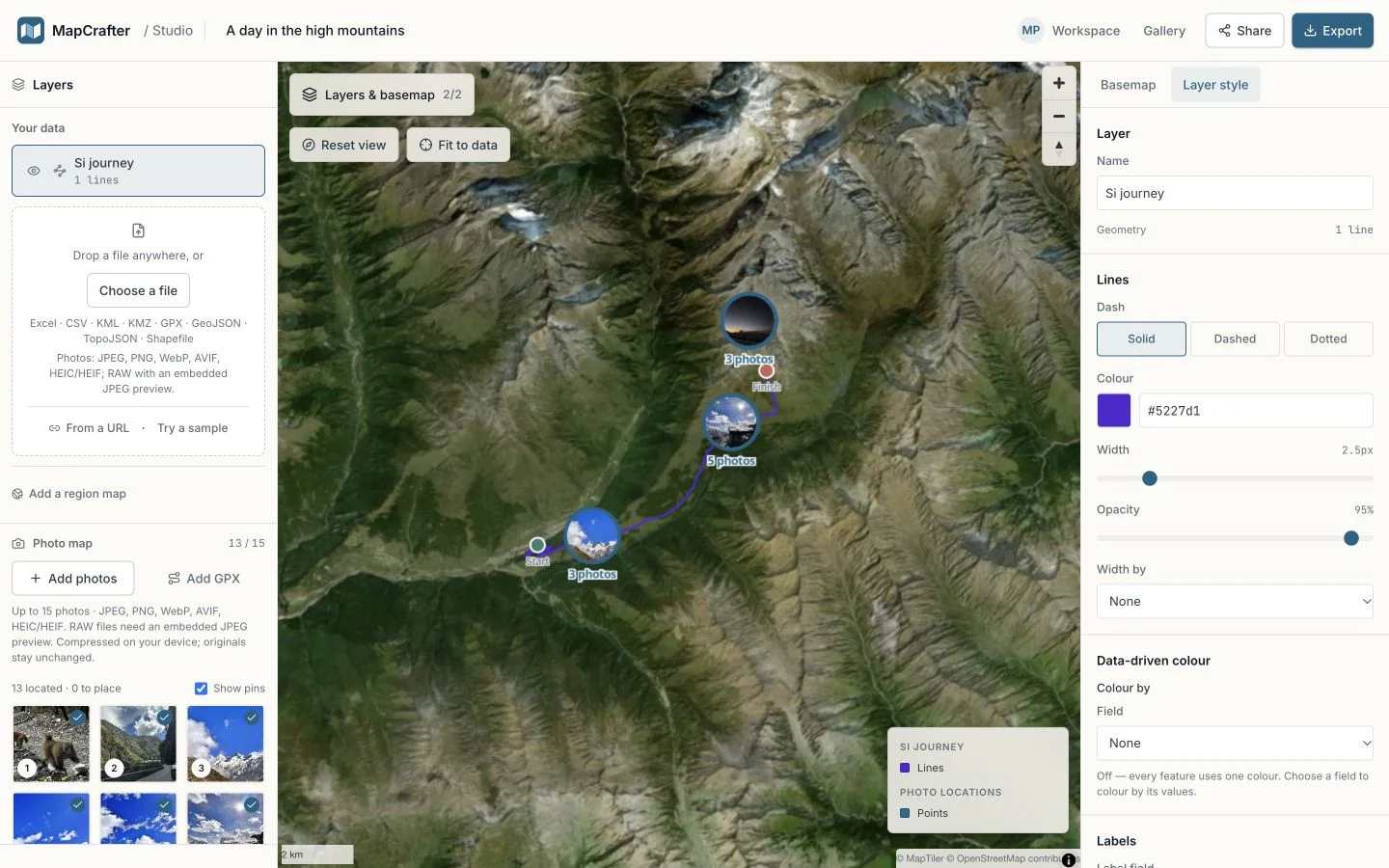Click the layer Name input field
Screen dimensions: 1389x868
1235,193
